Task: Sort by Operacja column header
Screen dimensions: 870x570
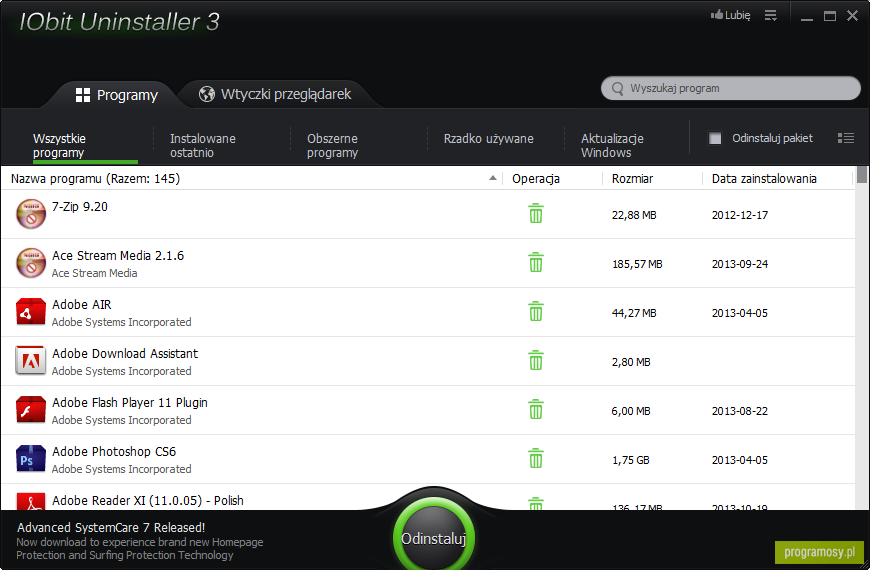Action: tap(535, 179)
